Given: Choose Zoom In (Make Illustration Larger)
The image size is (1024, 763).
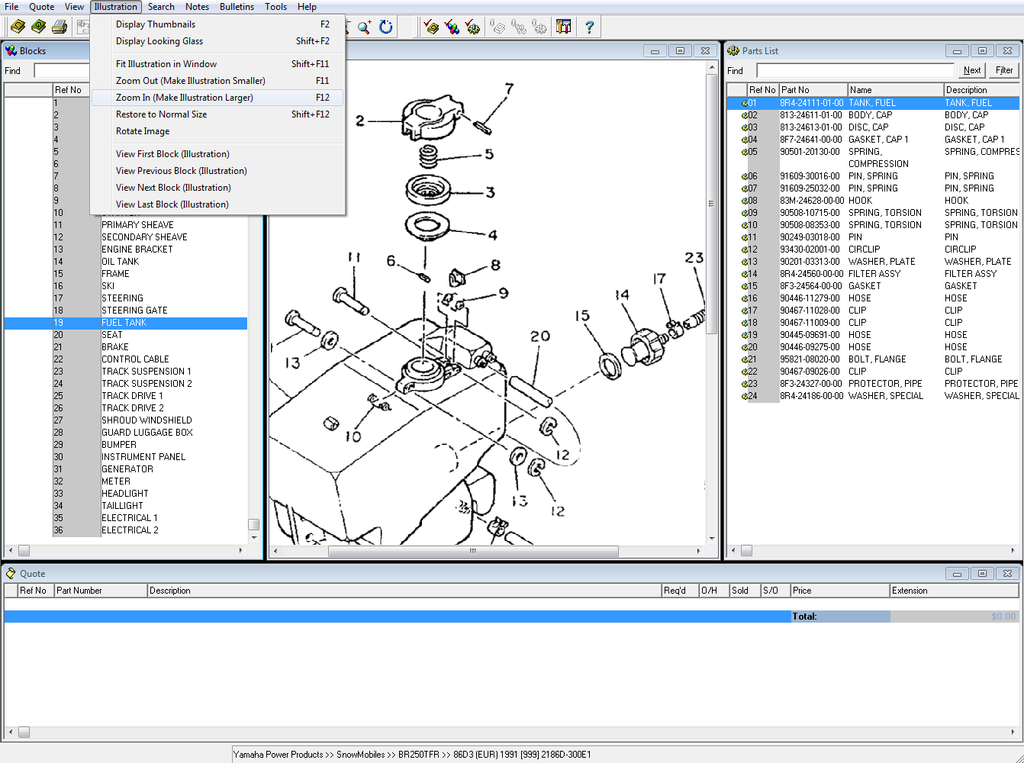Looking at the screenshot, I should point(184,98).
